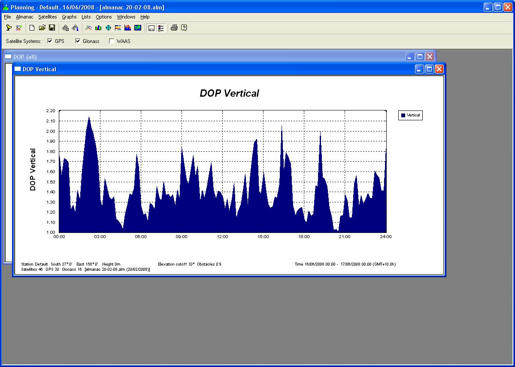Save using the floppy disk icon

click(x=52, y=28)
